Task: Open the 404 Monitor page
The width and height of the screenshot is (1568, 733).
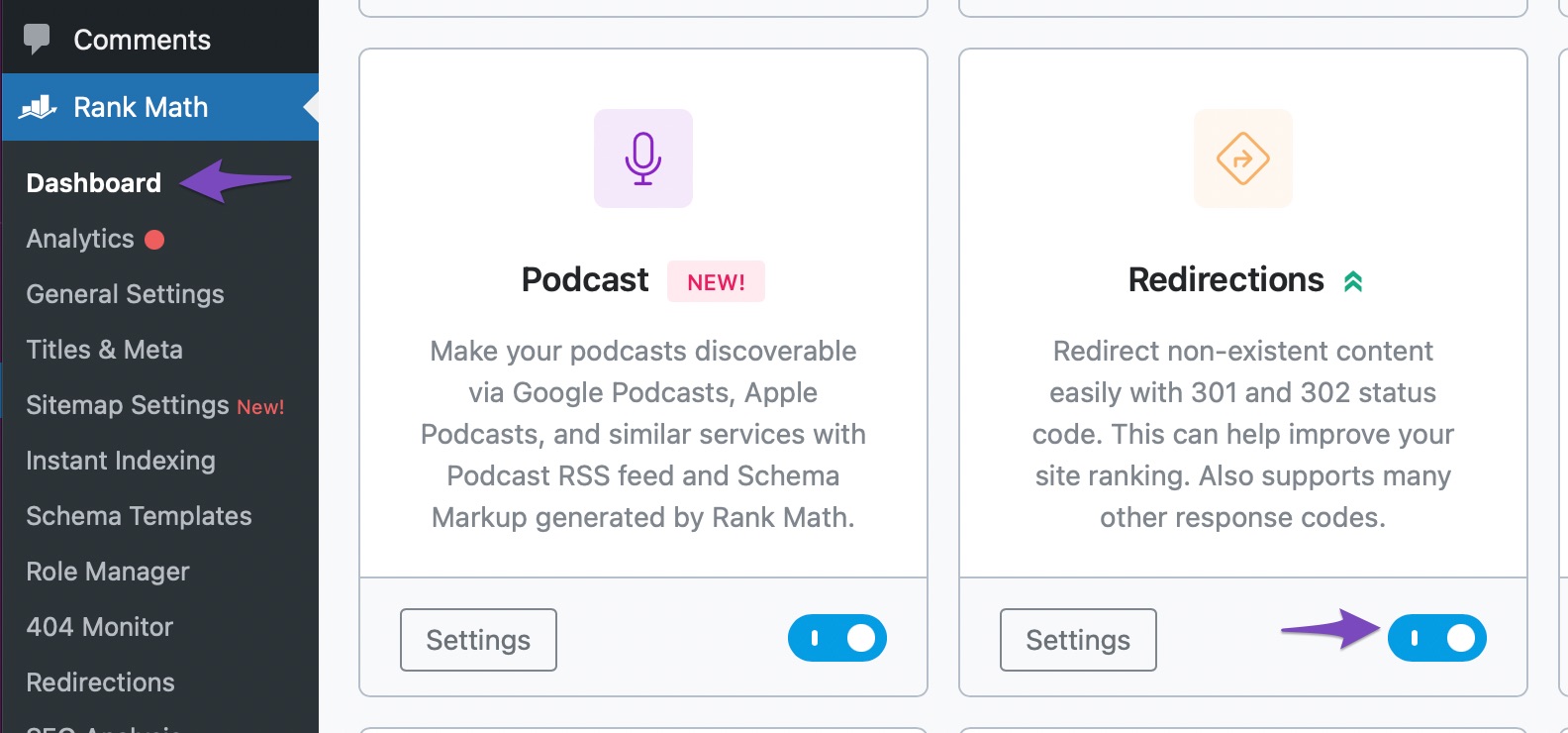Action: click(x=100, y=627)
